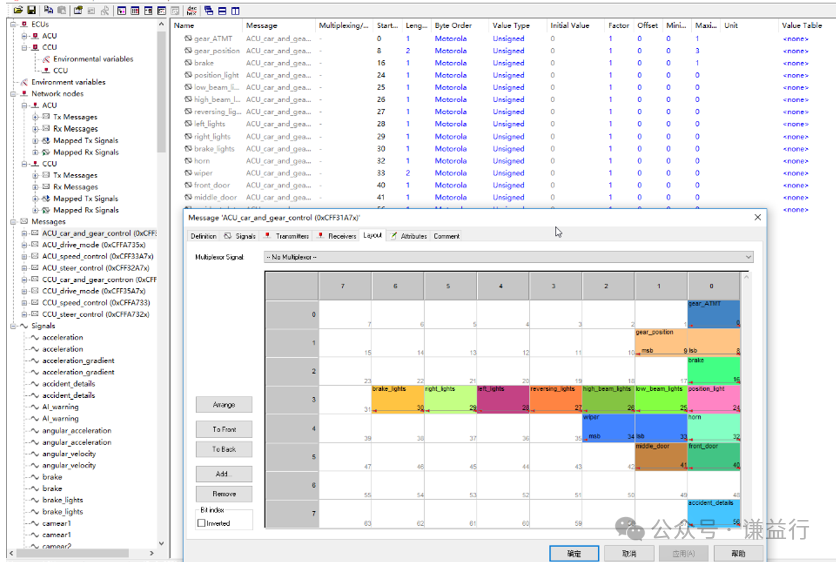Select the Attributes tab
The height and width of the screenshot is (562, 836).
409,236
